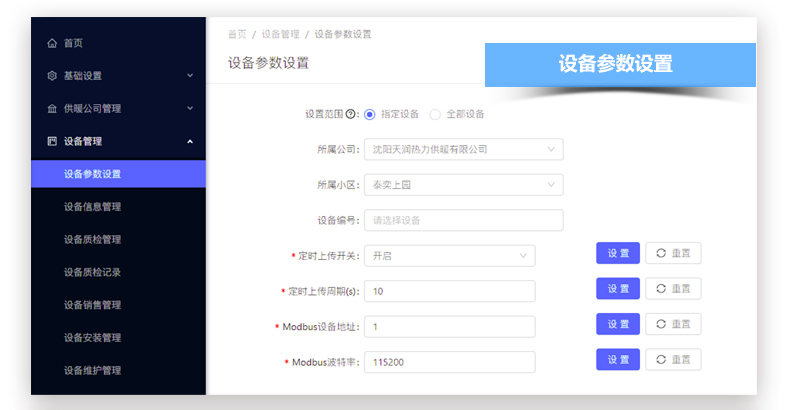Open the 定时上传开关 dropdown
This screenshot has height=410, width=790.
click(x=449, y=256)
